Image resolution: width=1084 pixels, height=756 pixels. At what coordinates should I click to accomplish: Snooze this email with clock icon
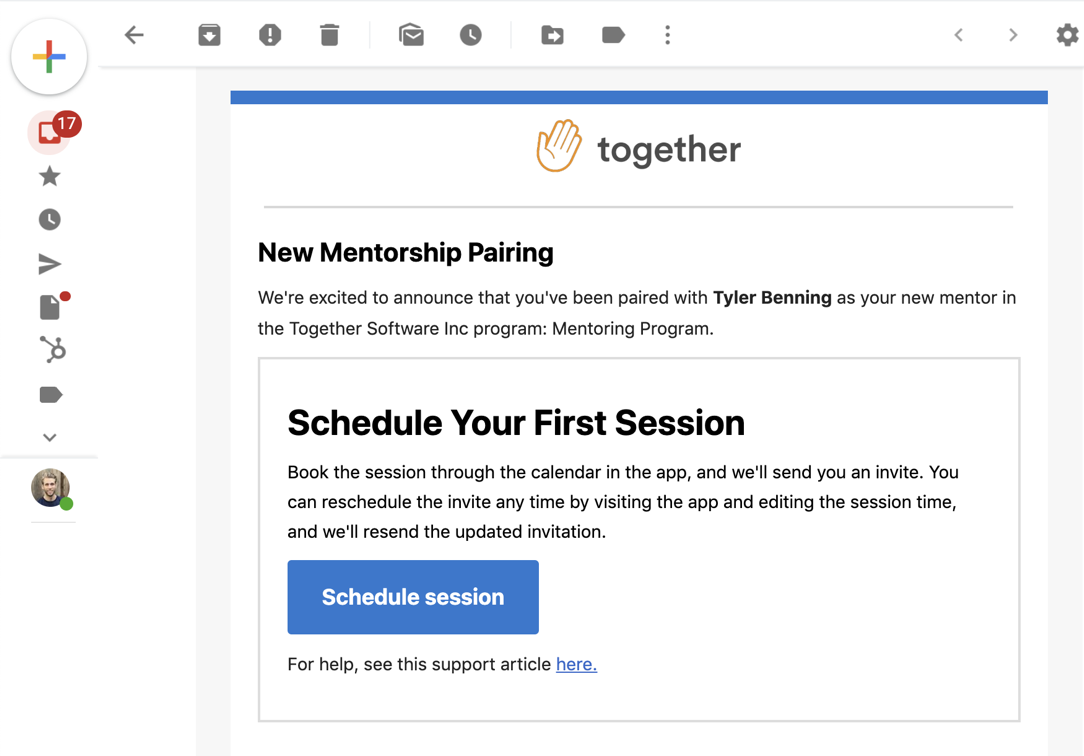pos(471,35)
